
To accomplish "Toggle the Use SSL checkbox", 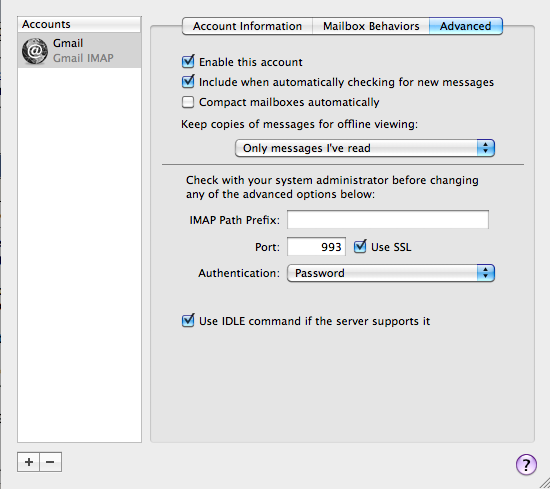I will click(360, 247).
